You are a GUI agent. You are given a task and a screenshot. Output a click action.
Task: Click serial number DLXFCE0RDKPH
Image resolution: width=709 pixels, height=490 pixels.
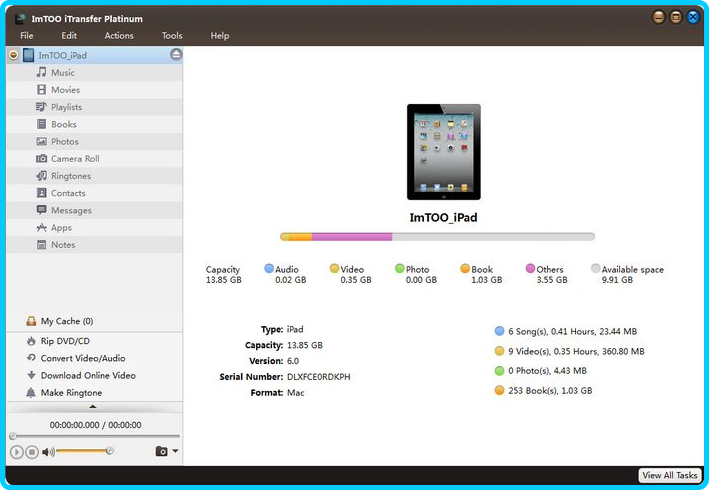pyautogui.click(x=319, y=377)
